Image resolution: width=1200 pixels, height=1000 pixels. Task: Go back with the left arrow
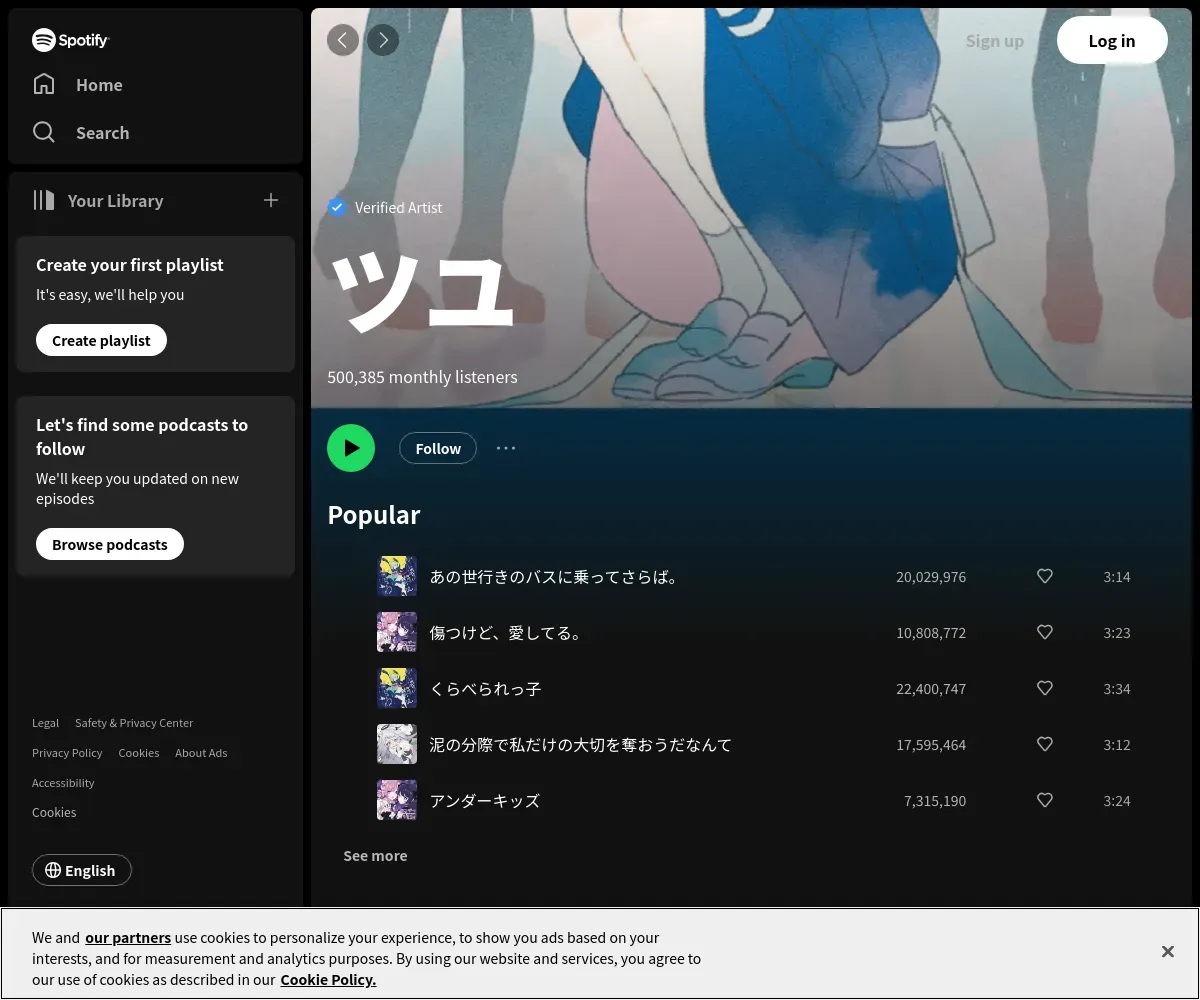coord(343,40)
